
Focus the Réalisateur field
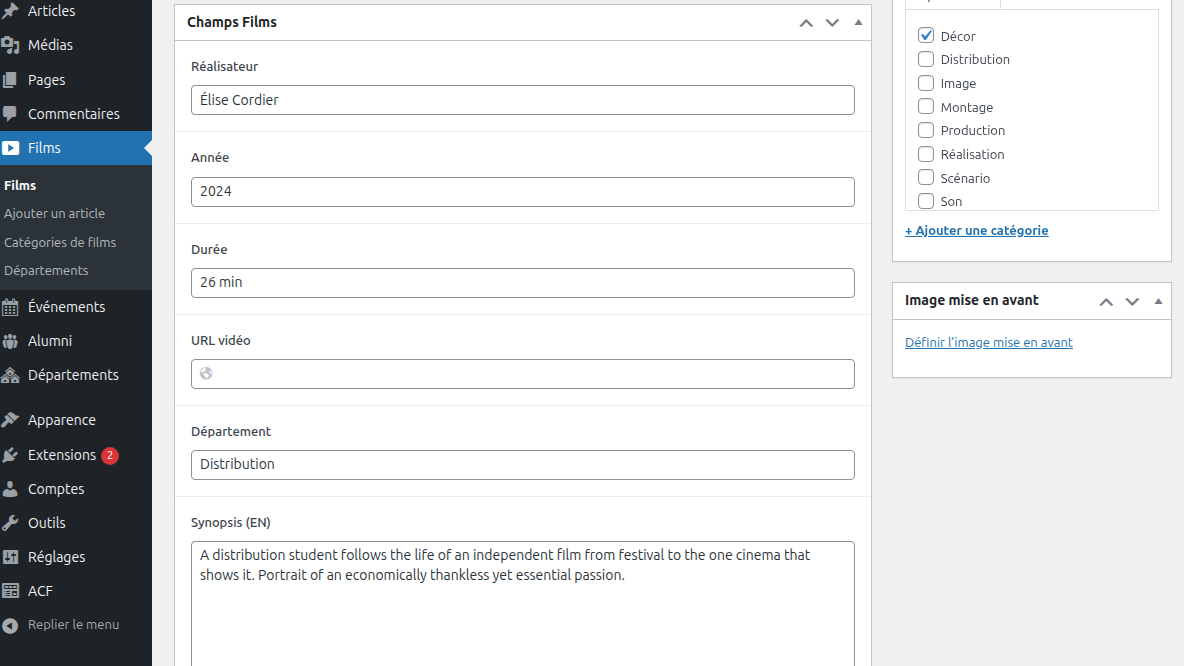pyautogui.click(x=523, y=100)
